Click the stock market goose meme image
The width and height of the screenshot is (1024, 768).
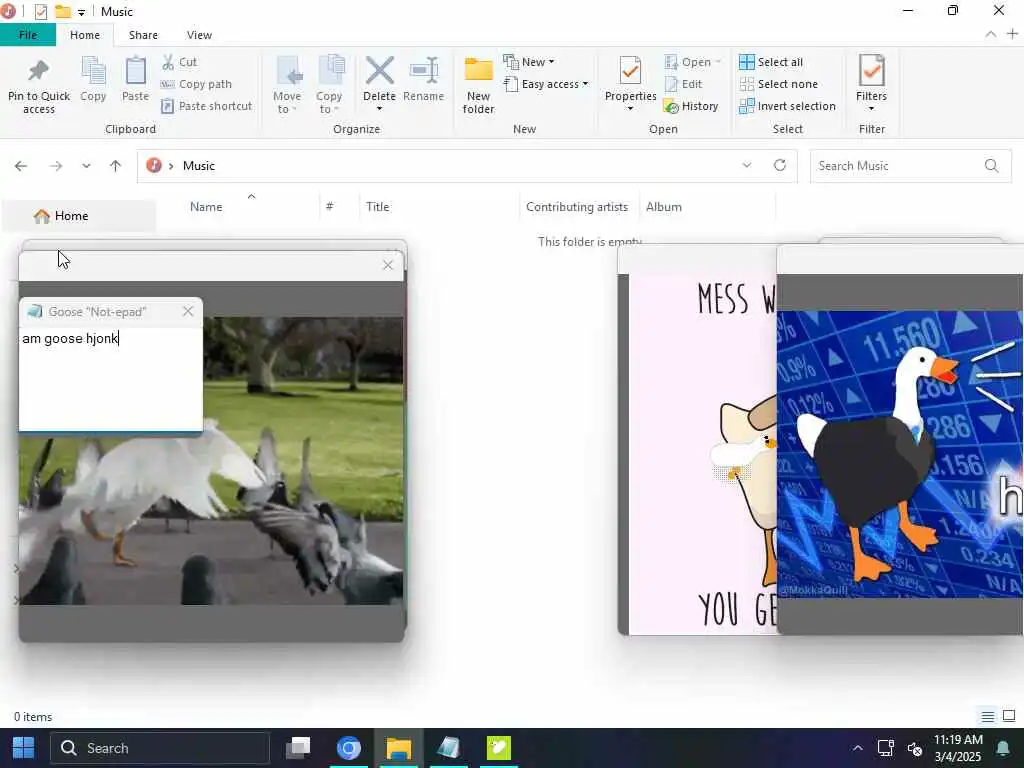[x=900, y=454]
